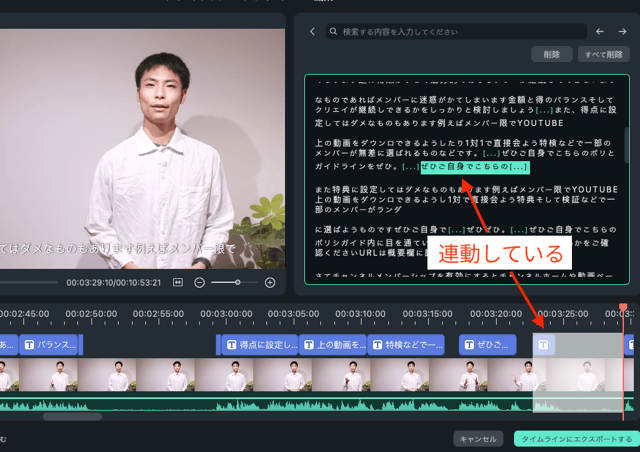640x452 pixels.
Task: Click the zoom in plus icon
Action: [x=270, y=282]
